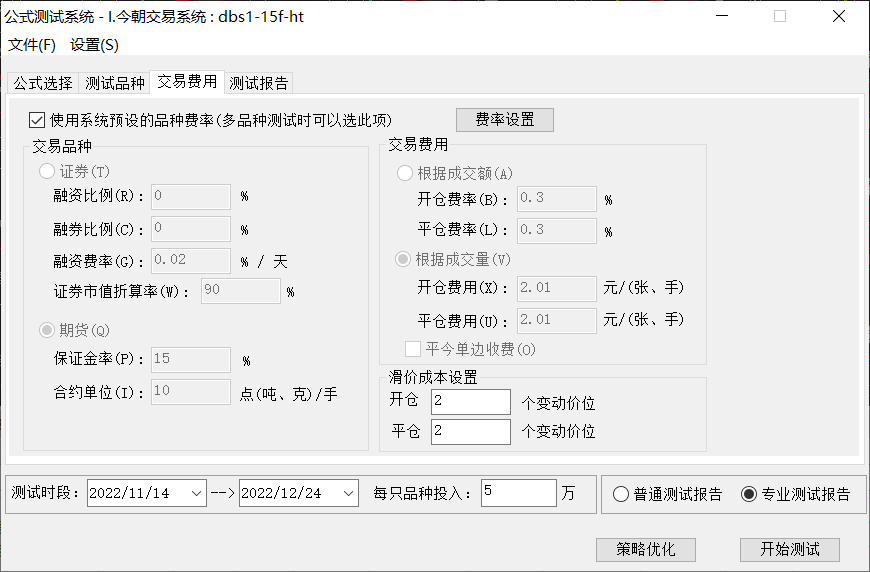Open the 文件(F) menu

tap(32, 45)
